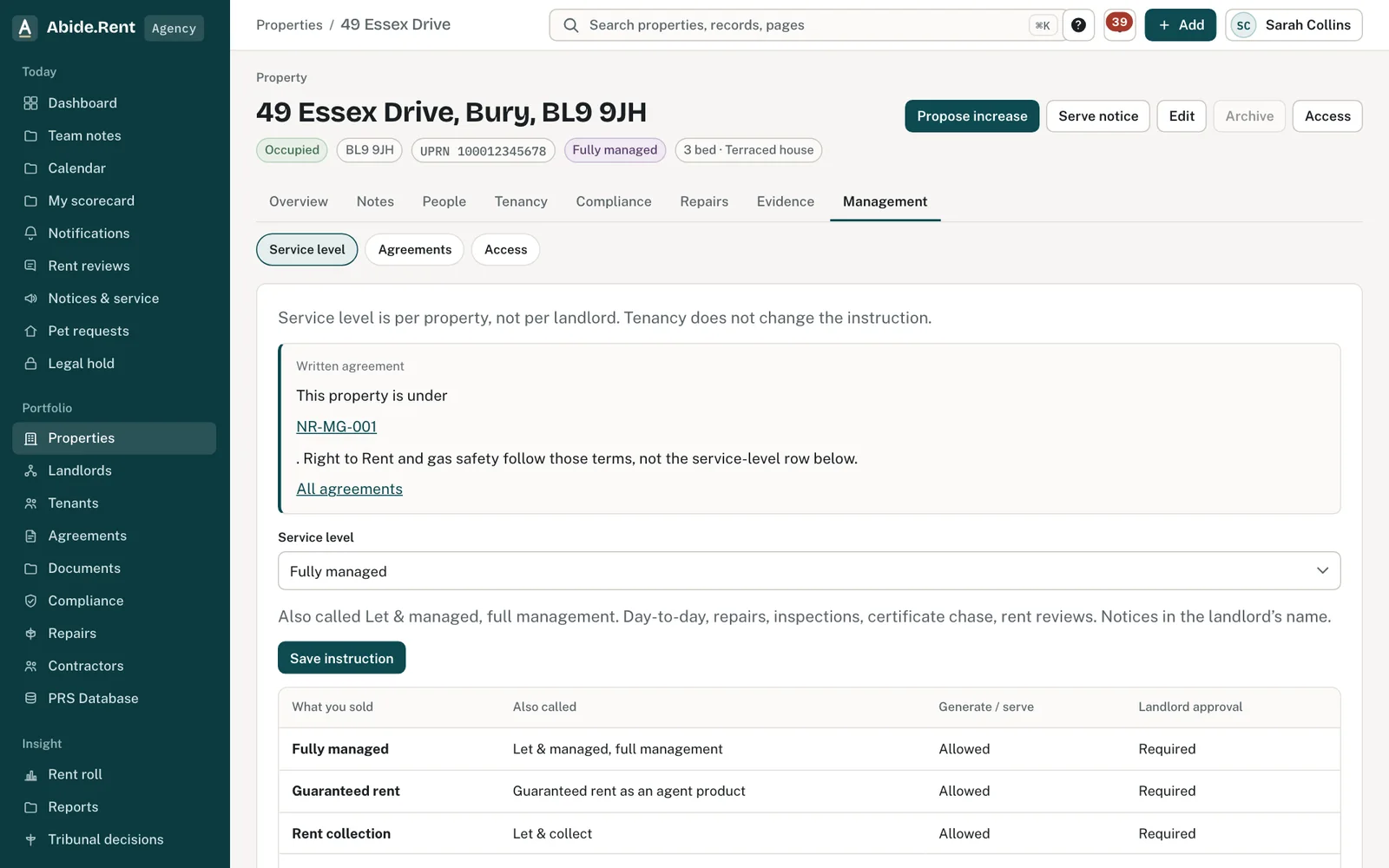Open the Overview tab
The height and width of the screenshot is (868, 1389).
coord(299,201)
